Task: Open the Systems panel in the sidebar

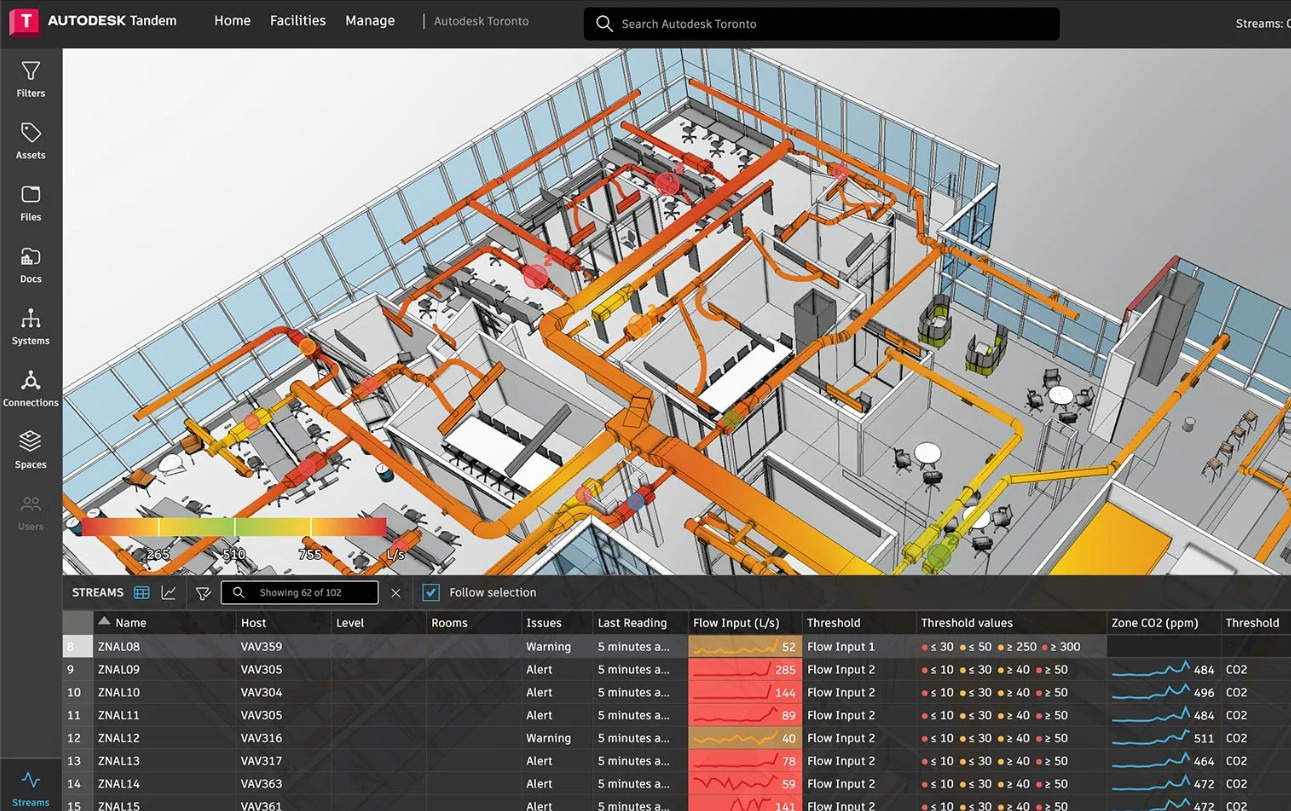Action: coord(31,327)
